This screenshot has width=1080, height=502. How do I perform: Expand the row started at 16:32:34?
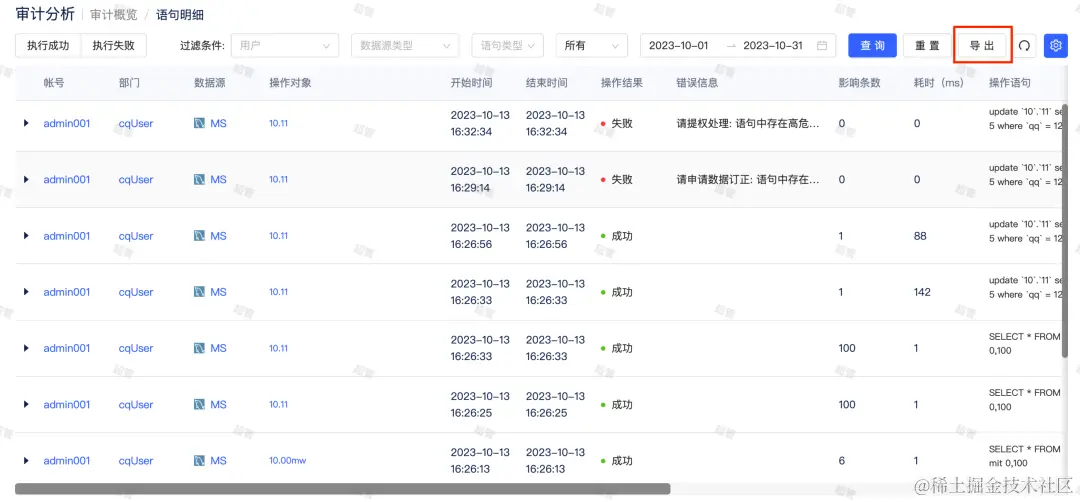coord(26,123)
